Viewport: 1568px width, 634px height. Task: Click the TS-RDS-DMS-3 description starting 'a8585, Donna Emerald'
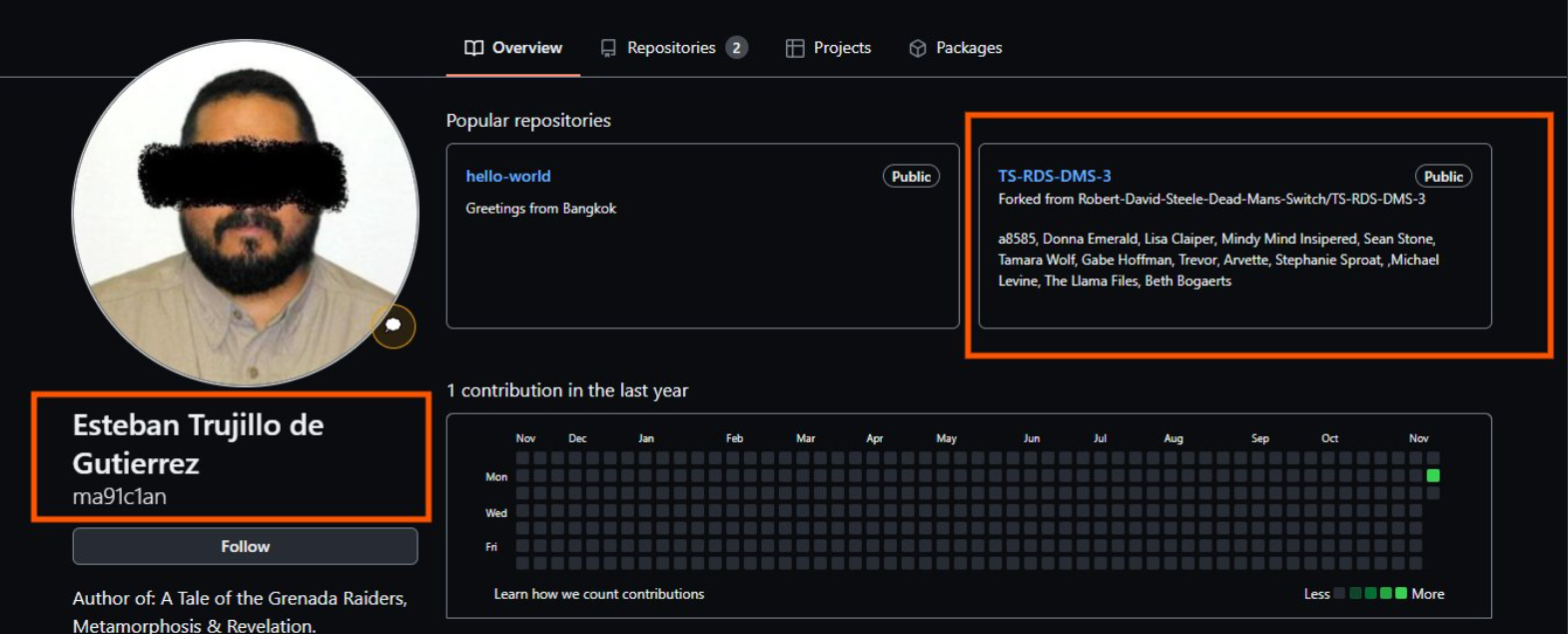click(x=1218, y=260)
